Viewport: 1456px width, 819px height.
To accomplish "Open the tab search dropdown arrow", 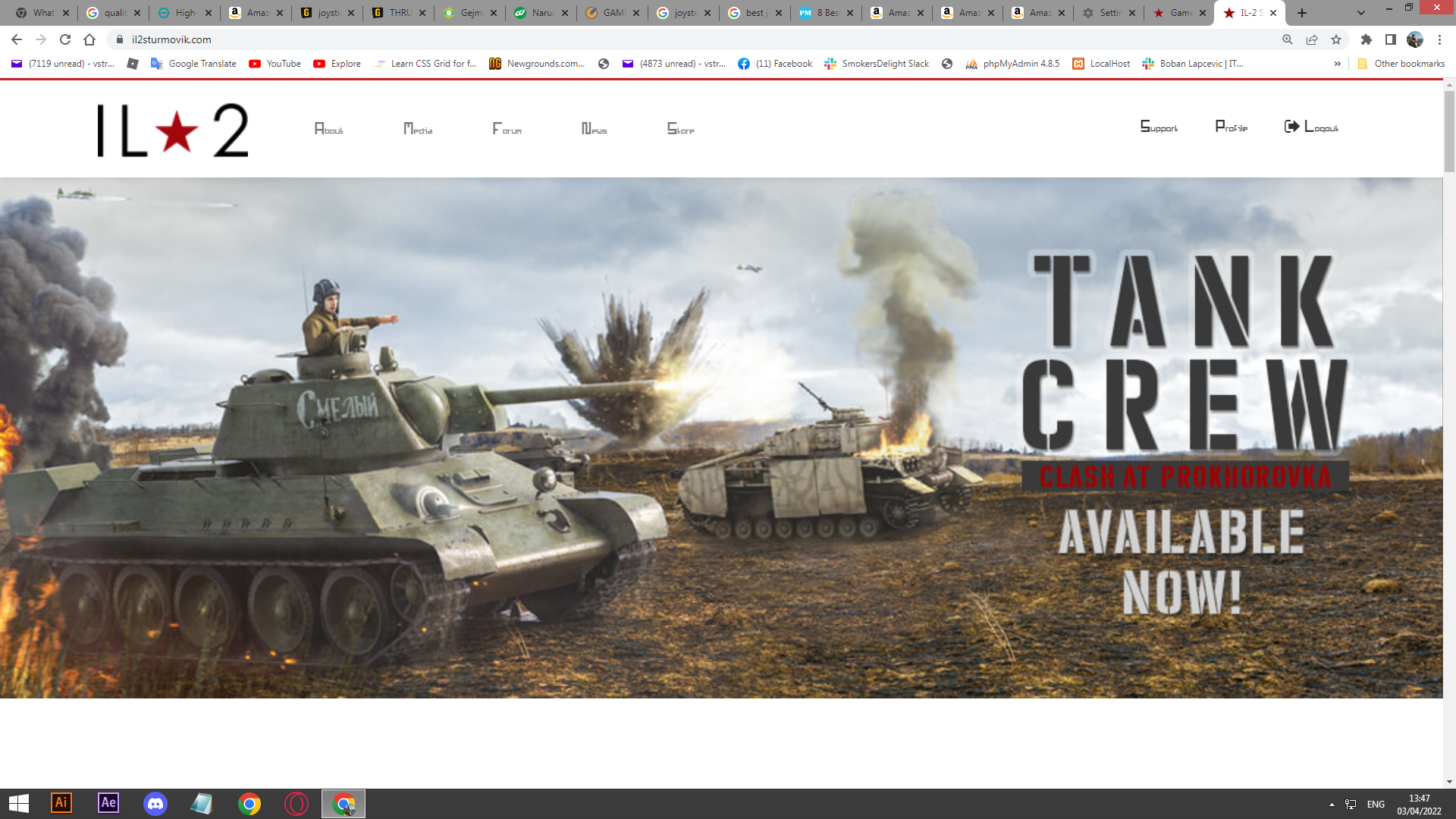I will pyautogui.click(x=1361, y=13).
